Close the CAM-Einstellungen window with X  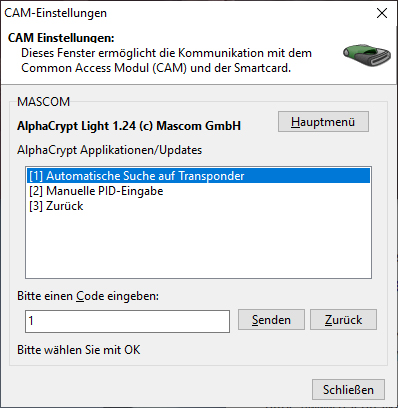click(x=382, y=13)
